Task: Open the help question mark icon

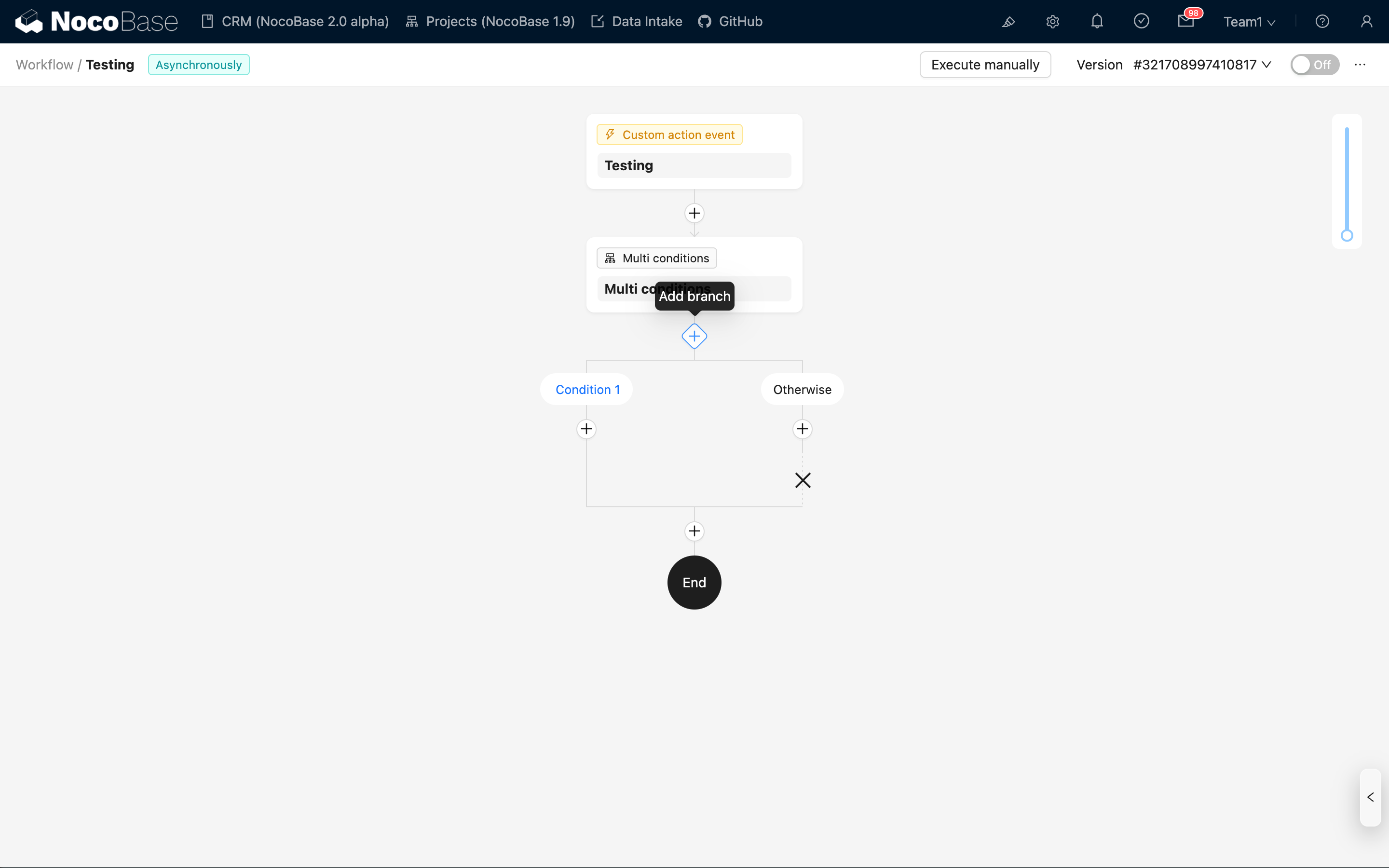Action: coord(1322,22)
